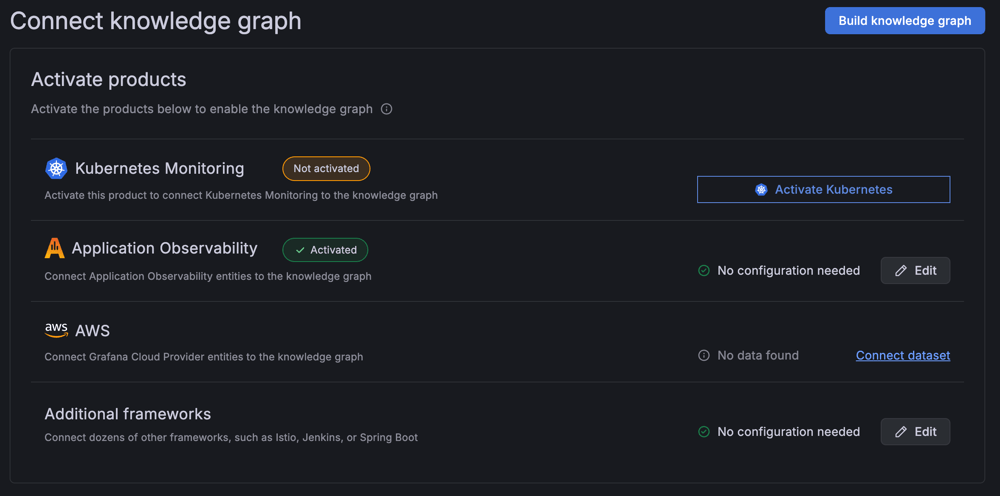Click the Activate products section heading
The height and width of the screenshot is (496, 1000).
click(x=109, y=79)
